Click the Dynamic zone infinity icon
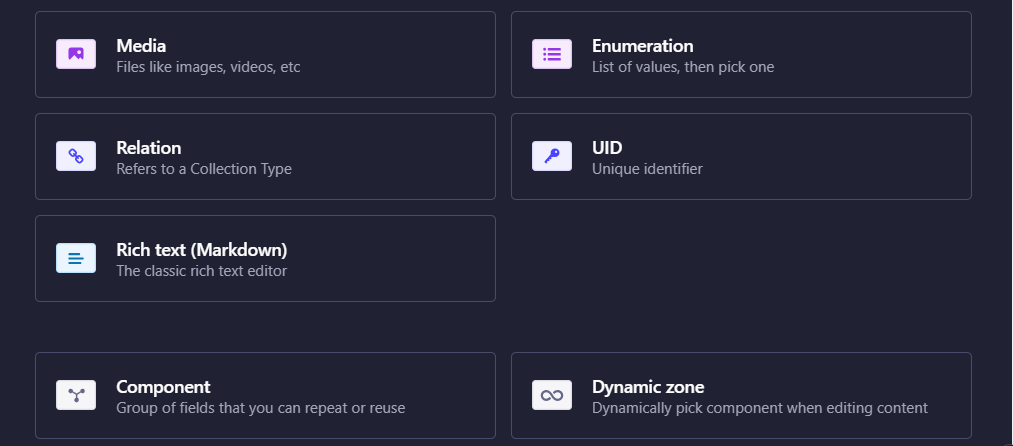 [x=552, y=395]
